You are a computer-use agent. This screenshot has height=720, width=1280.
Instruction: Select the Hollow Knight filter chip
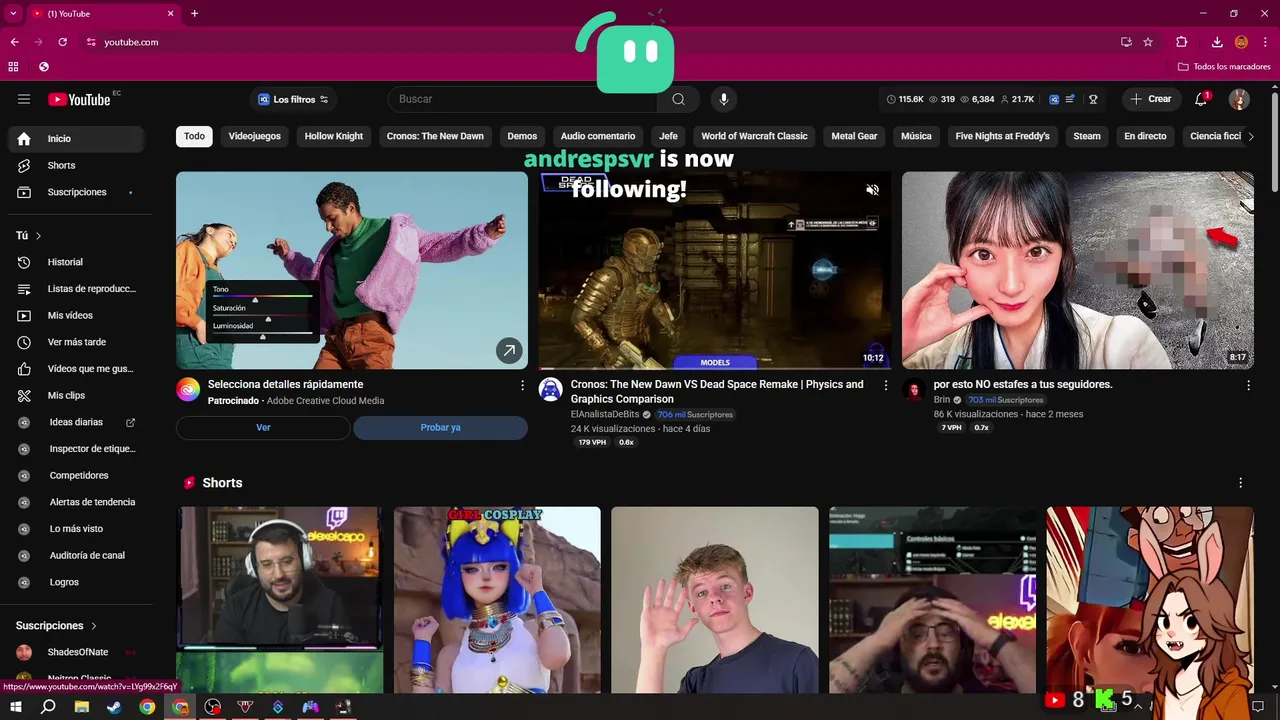coord(334,136)
